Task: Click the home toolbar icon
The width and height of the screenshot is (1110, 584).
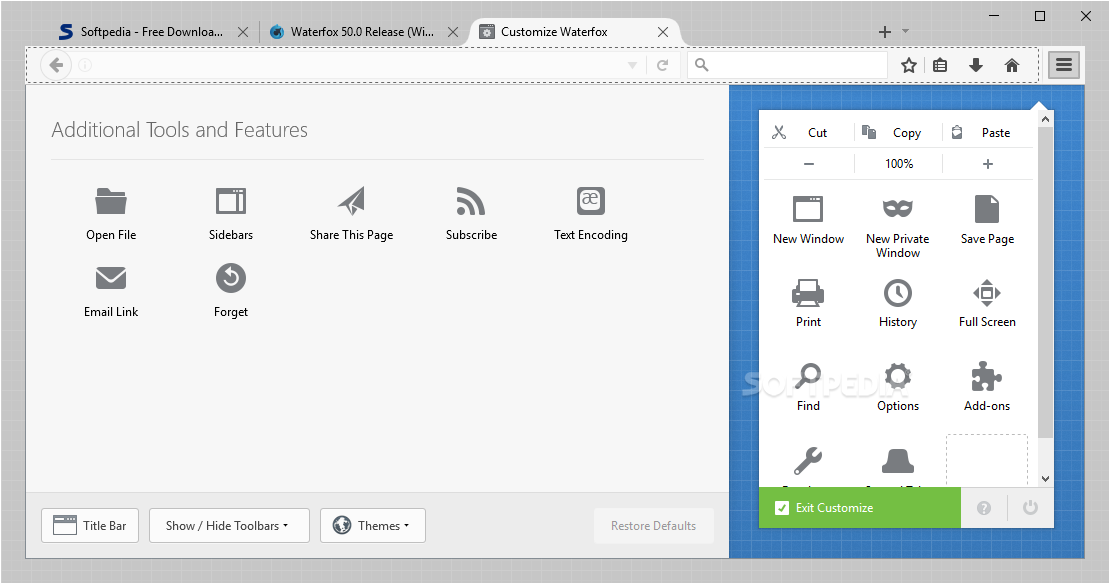Action: click(1012, 65)
